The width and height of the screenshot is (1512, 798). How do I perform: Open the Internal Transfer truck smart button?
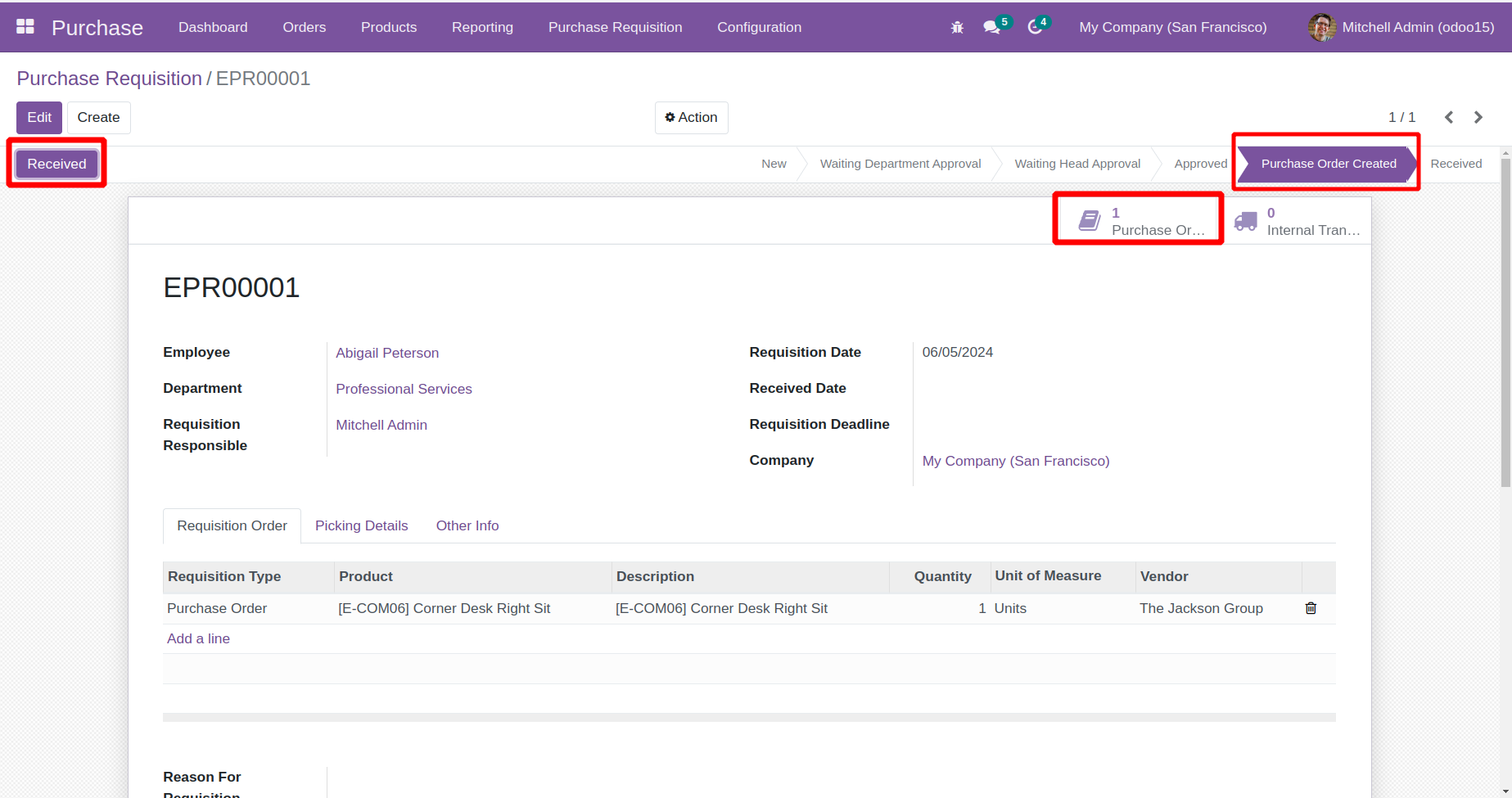coord(1297,221)
